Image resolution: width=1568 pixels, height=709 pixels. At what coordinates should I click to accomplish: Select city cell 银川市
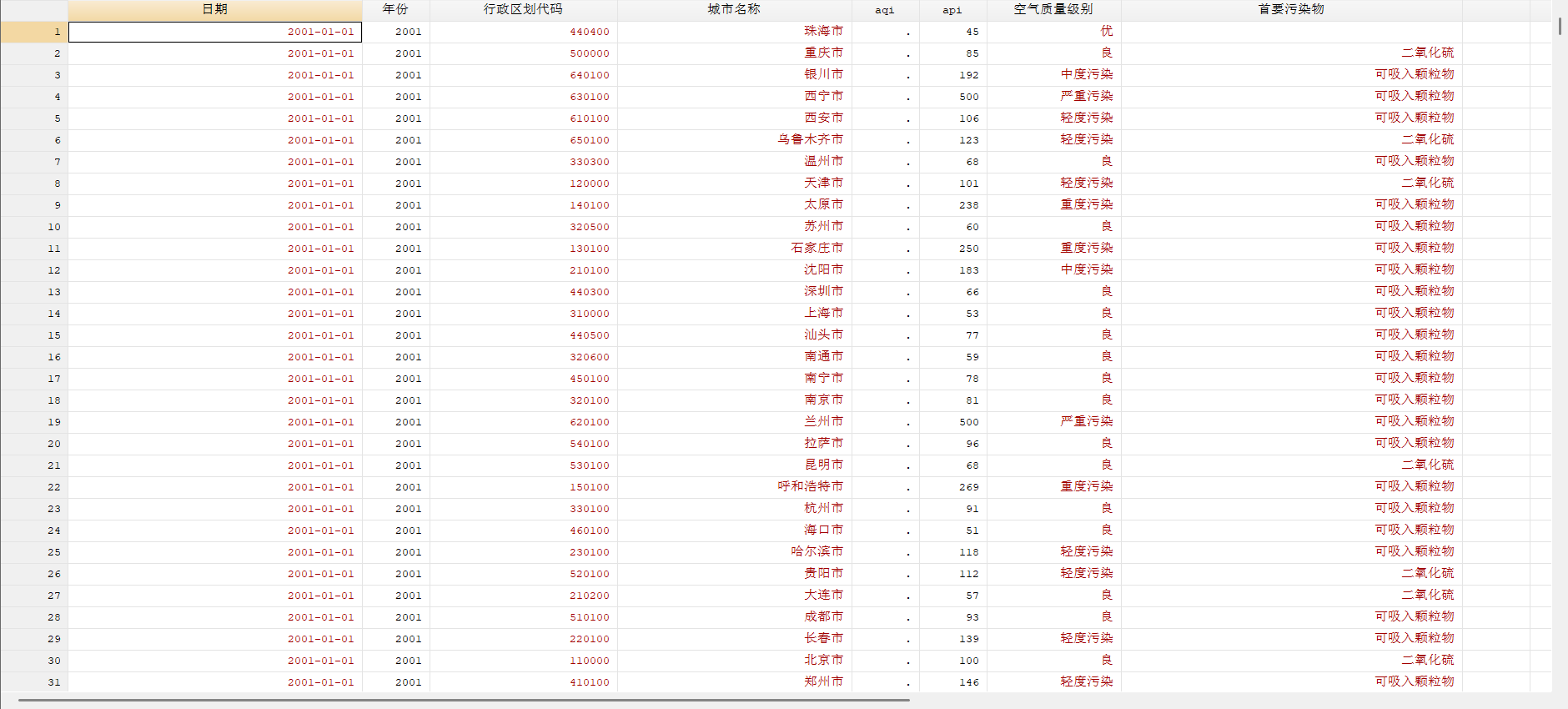[x=734, y=75]
